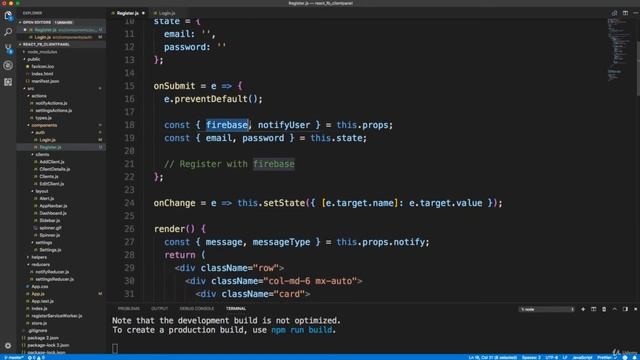Image resolution: width=640 pixels, height=360 pixels.
Task: Kill terminal with the trash icon
Action: pyautogui.click(x=604, y=309)
